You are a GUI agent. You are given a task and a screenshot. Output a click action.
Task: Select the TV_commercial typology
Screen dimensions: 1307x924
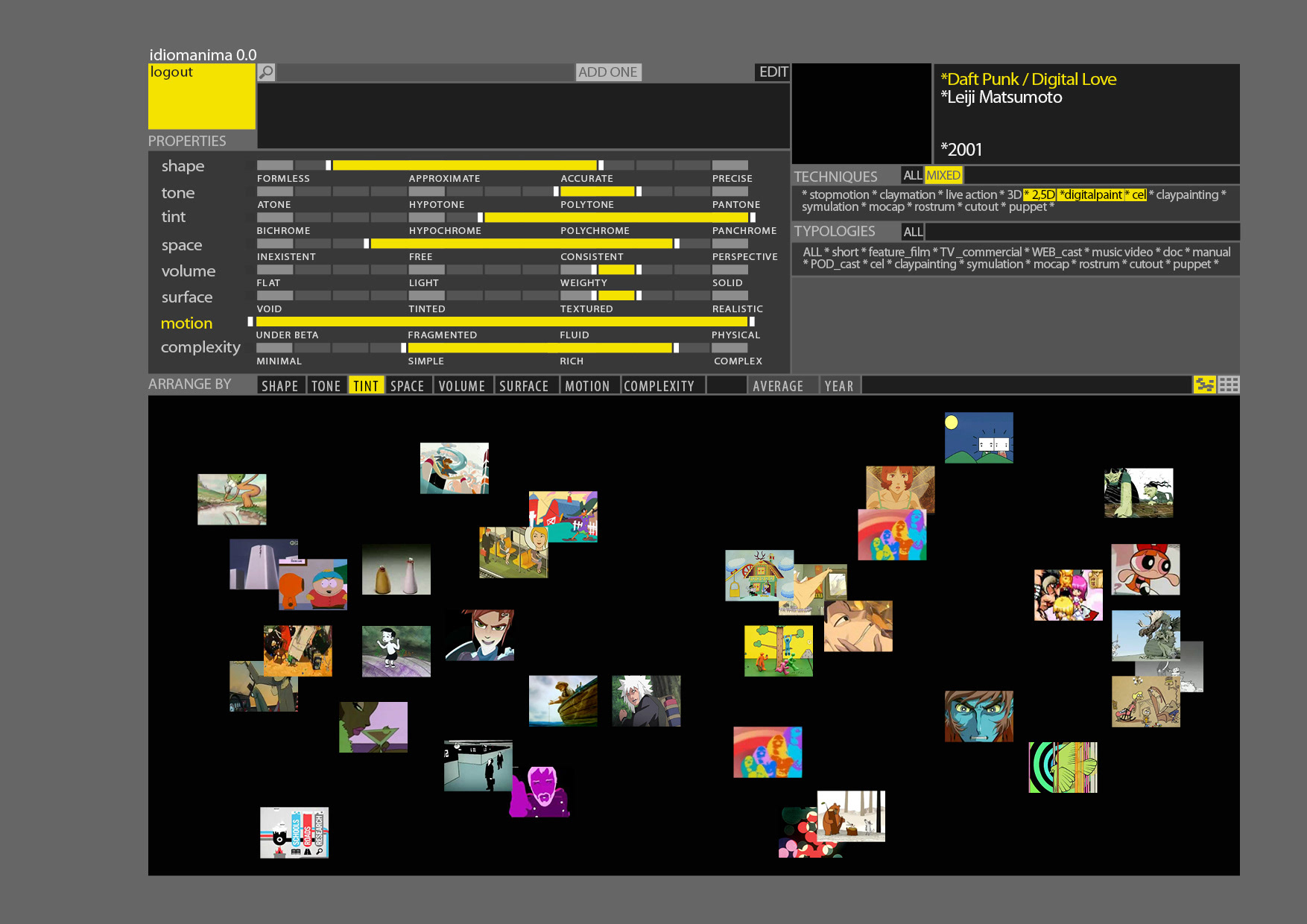[x=981, y=252]
